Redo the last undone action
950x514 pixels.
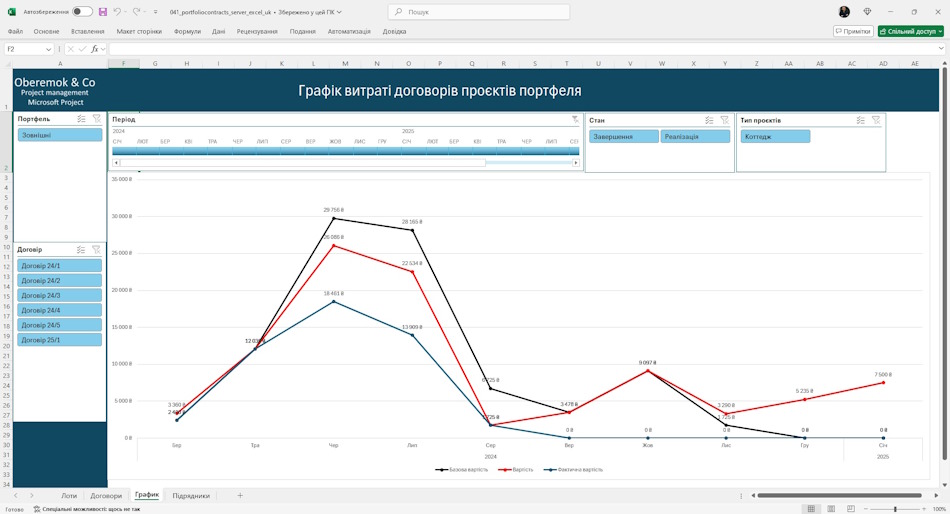click(136, 12)
